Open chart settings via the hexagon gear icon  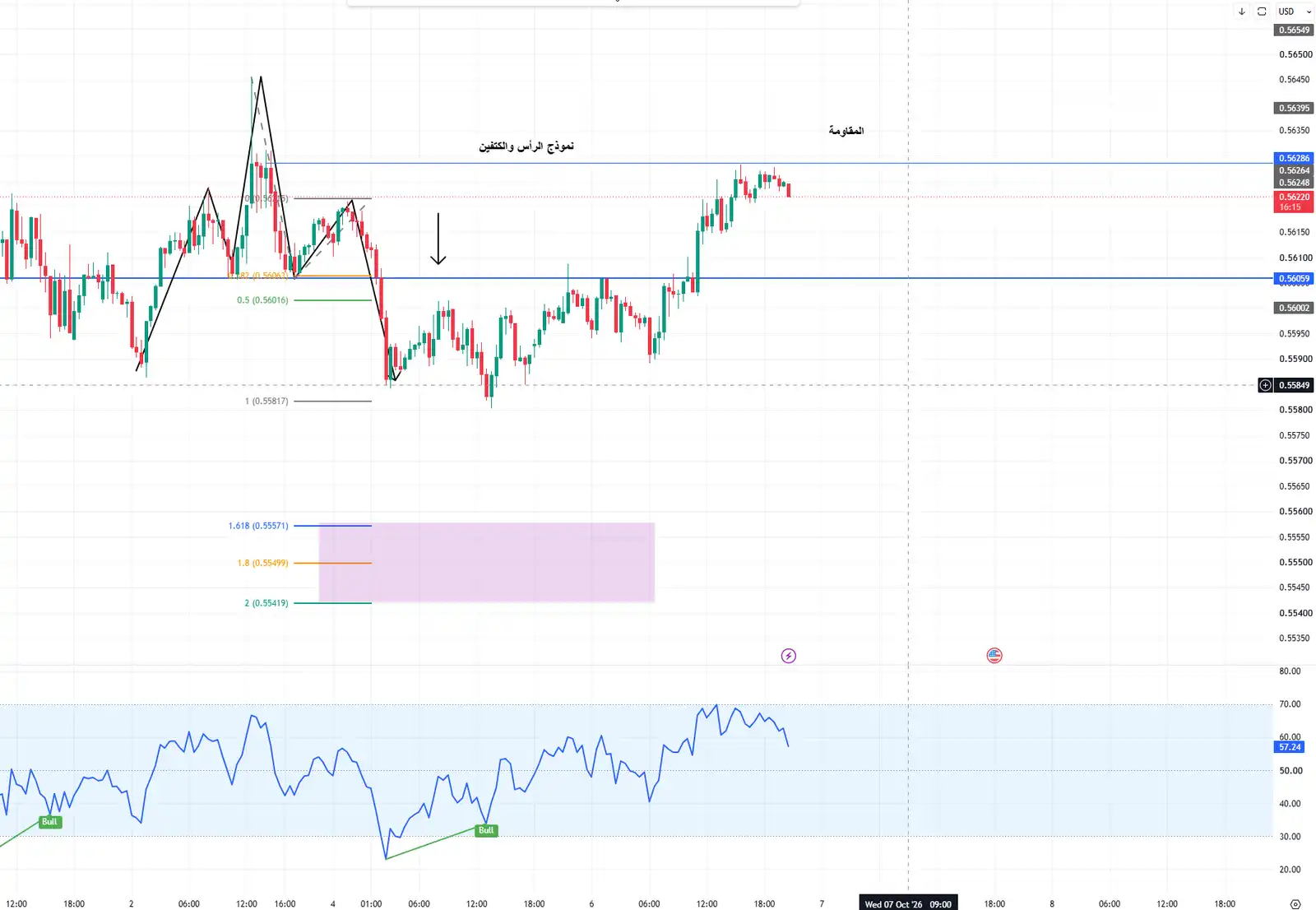[1295, 903]
